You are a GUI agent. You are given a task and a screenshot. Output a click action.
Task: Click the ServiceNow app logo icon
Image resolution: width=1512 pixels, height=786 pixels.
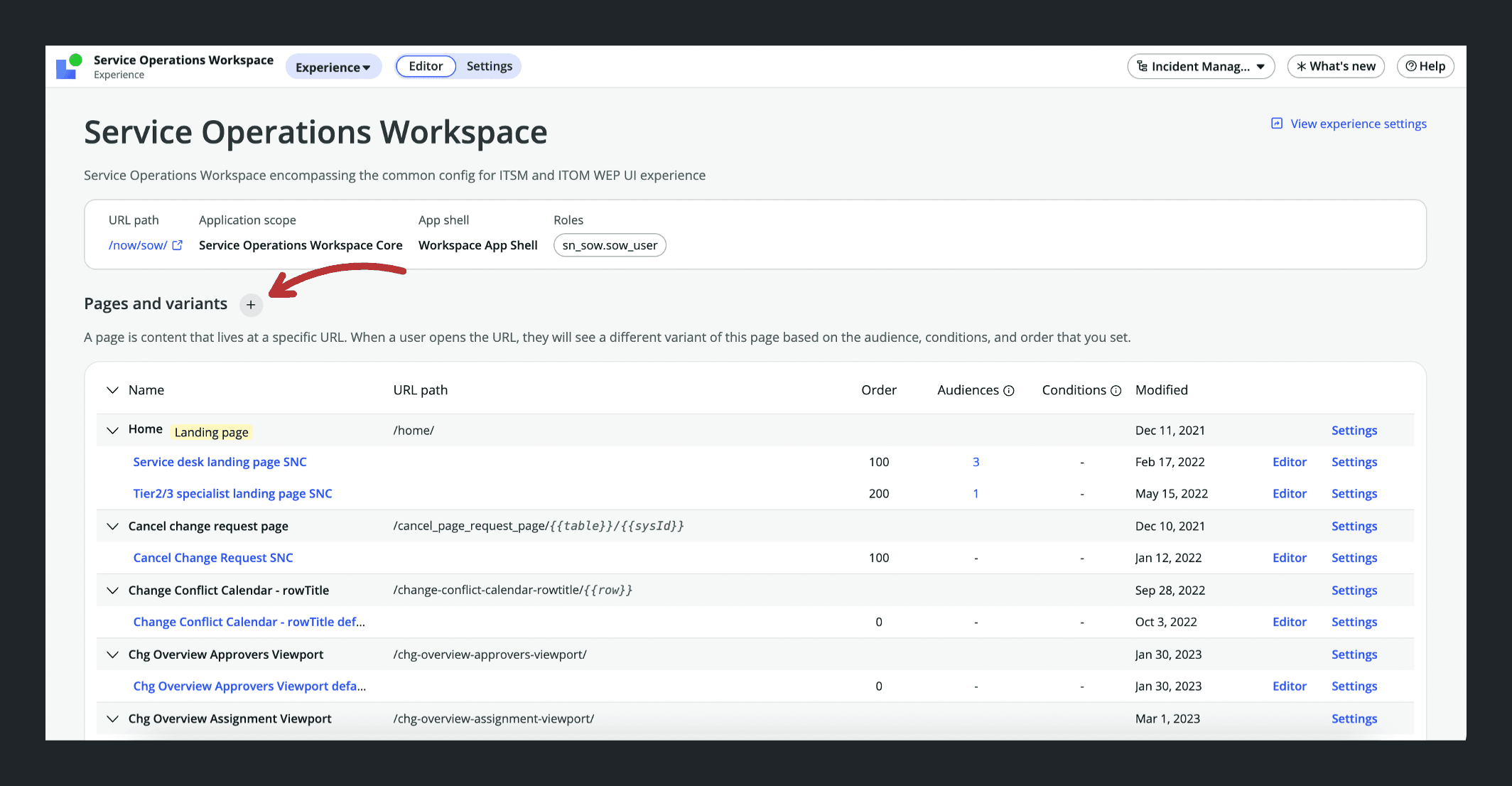pyautogui.click(x=69, y=66)
